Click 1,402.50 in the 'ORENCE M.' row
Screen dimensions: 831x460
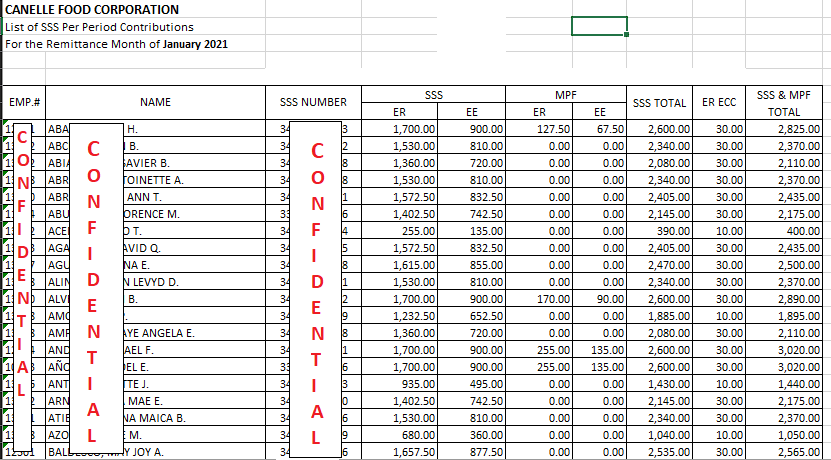pyautogui.click(x=400, y=214)
